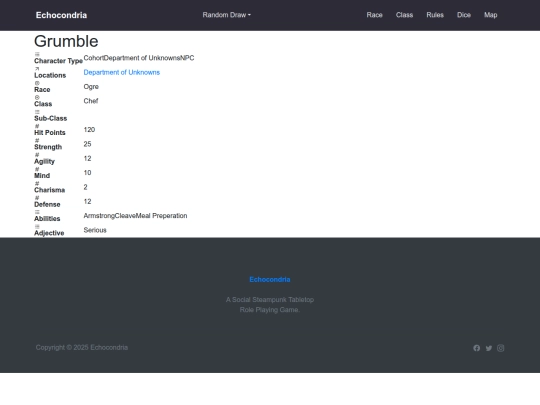Open the Race menu item

374,15
